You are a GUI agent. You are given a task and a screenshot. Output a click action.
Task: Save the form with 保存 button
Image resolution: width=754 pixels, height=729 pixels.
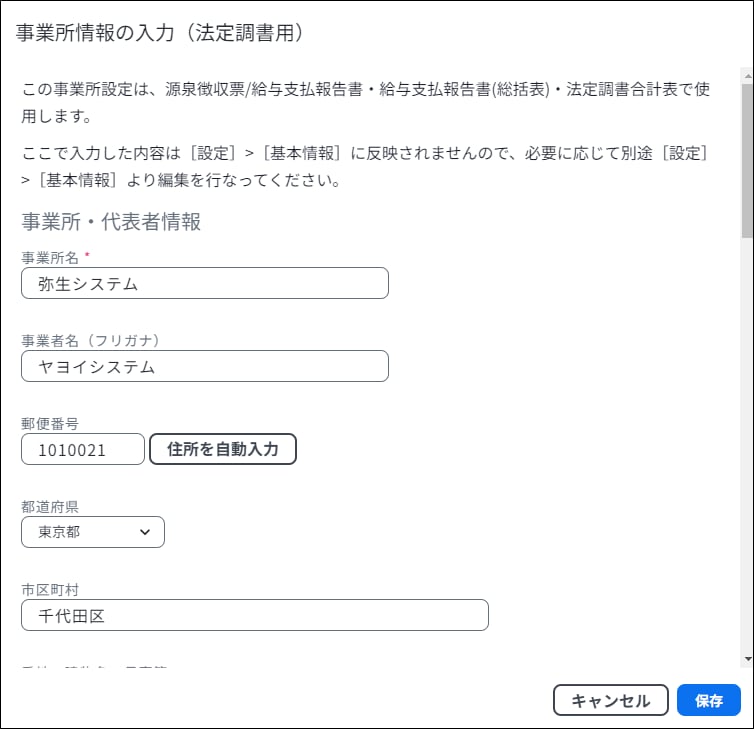click(x=708, y=700)
